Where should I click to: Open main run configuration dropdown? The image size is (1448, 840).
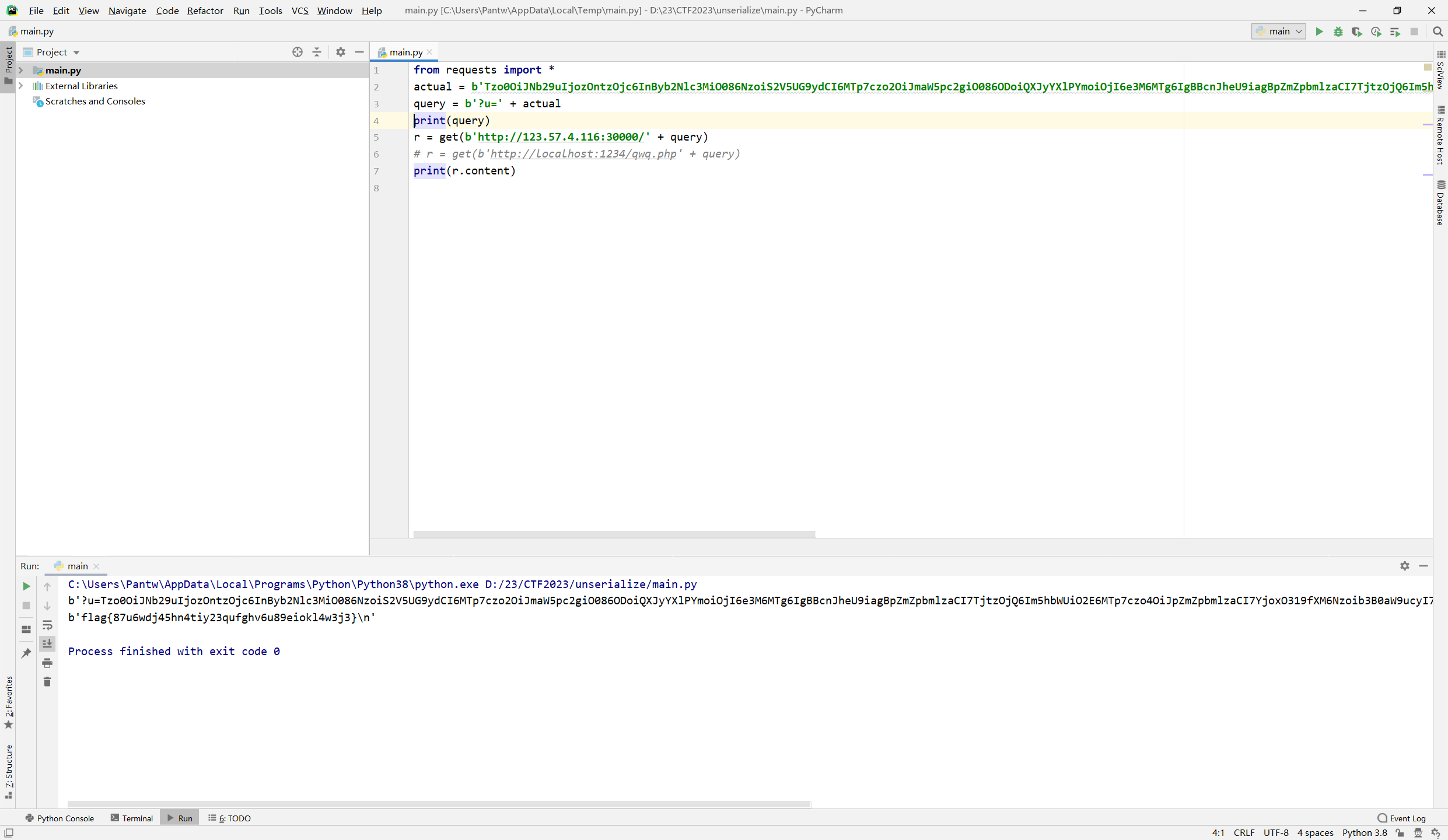[1279, 32]
